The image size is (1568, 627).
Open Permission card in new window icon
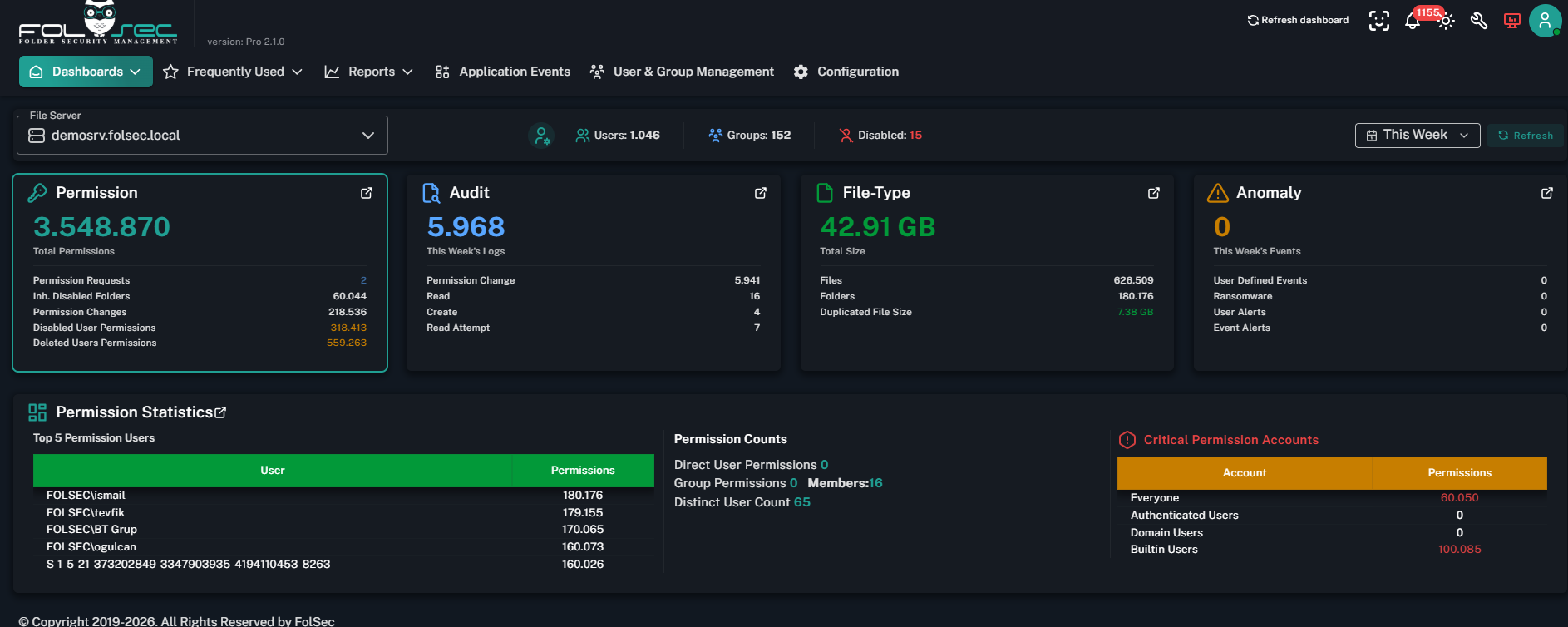pos(367,193)
